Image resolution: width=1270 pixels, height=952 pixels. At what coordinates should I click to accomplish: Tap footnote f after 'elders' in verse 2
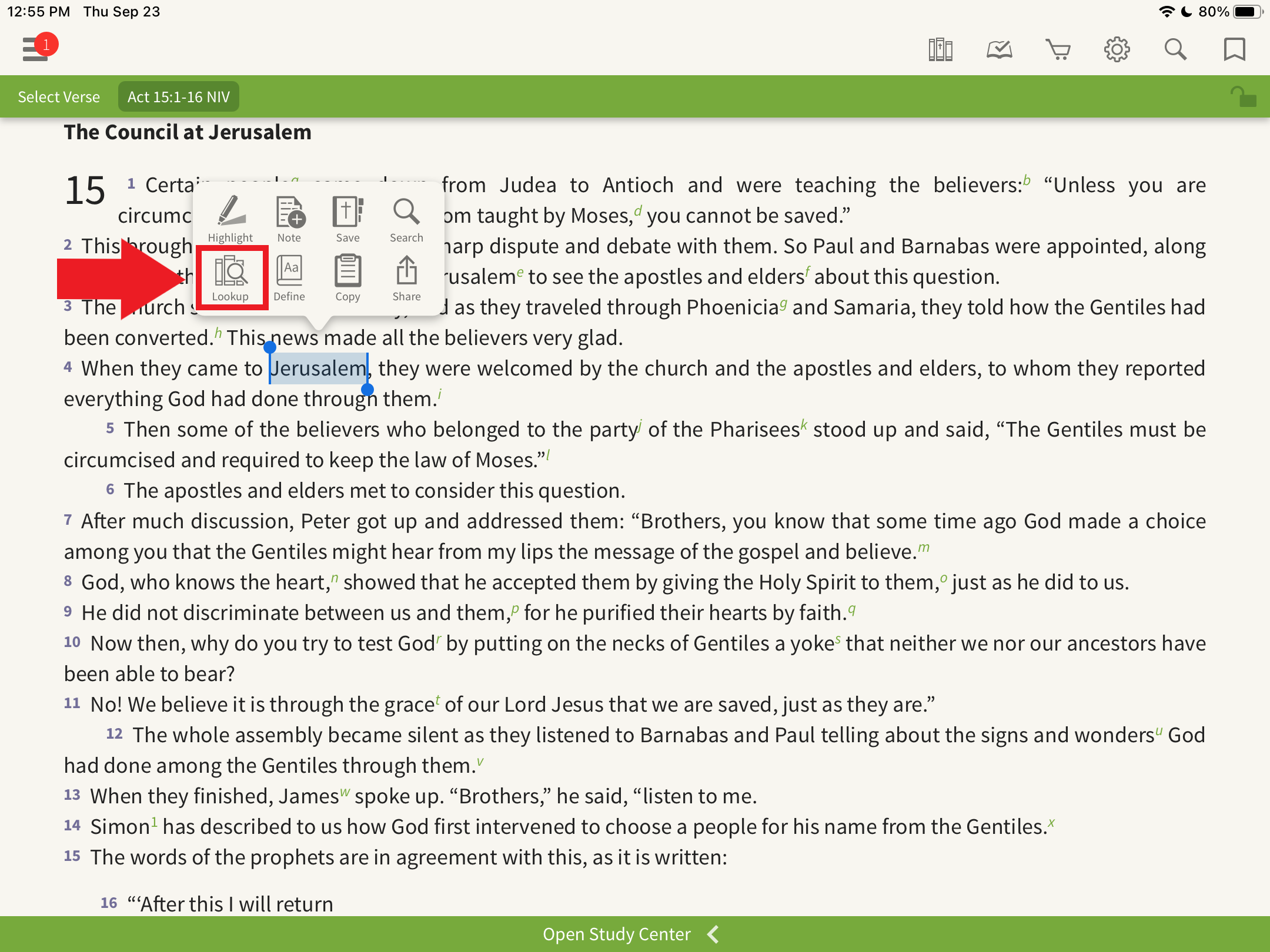click(808, 271)
